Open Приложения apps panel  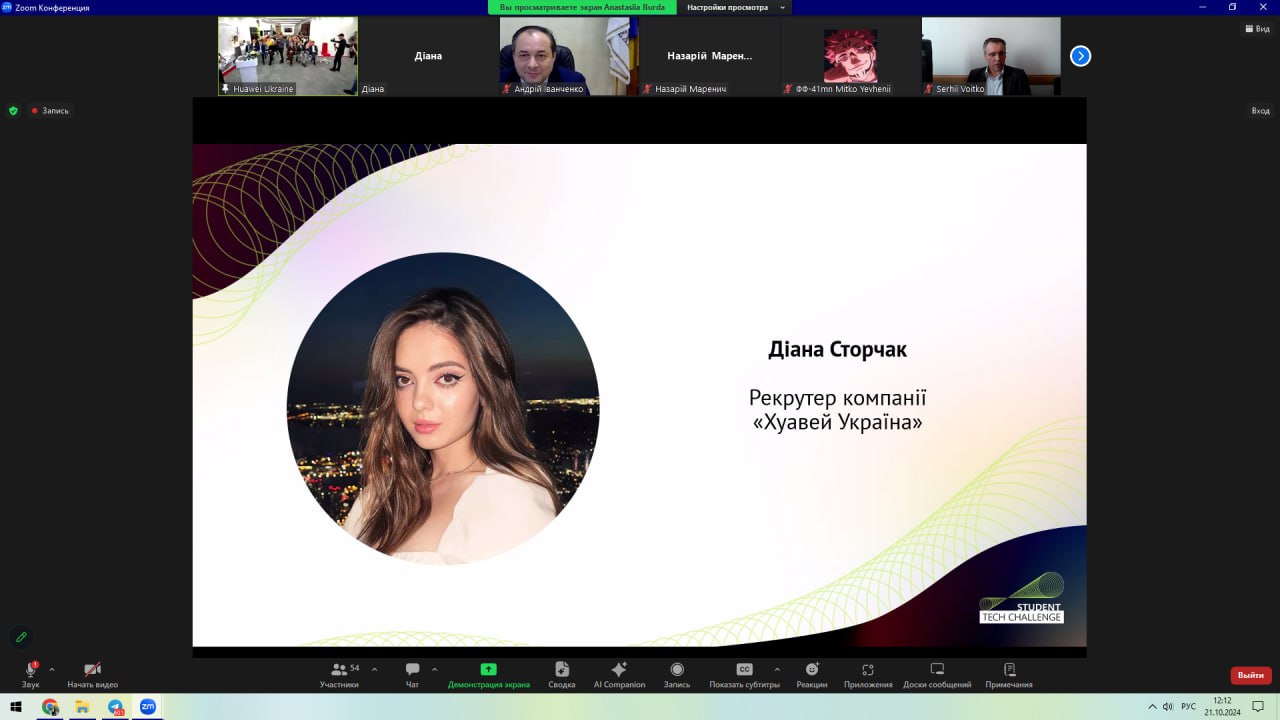(x=867, y=674)
